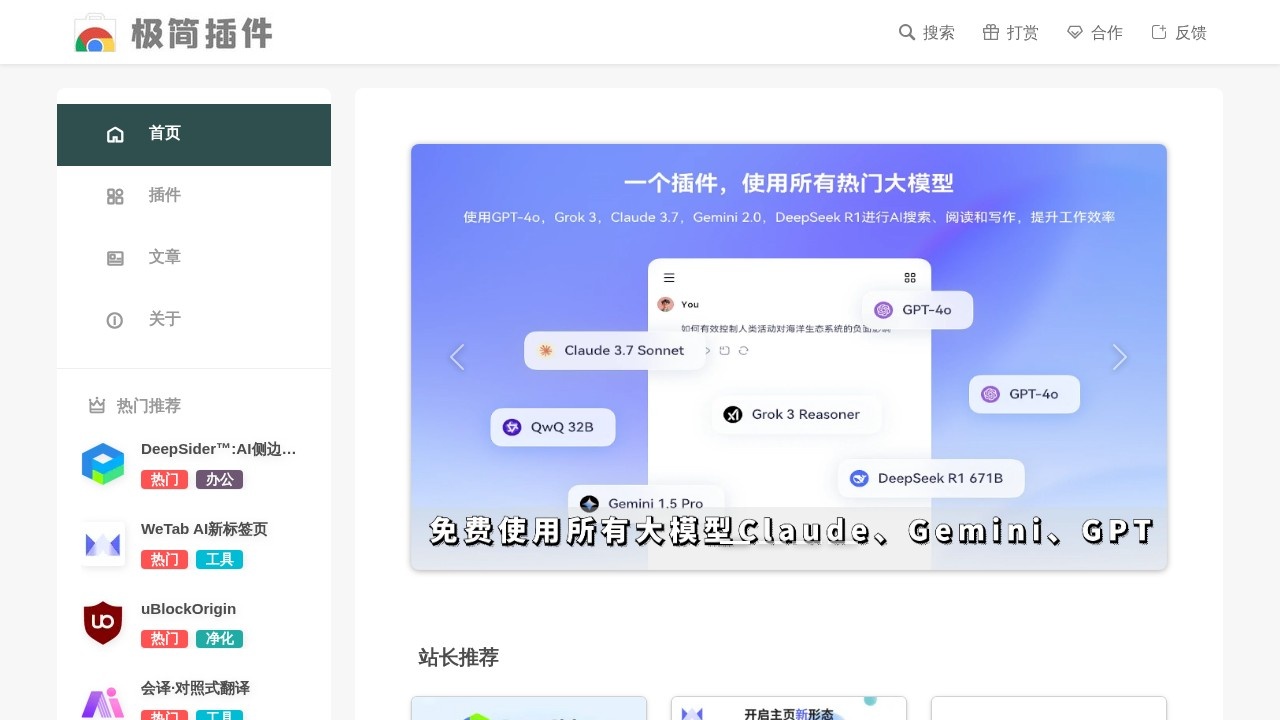The width and height of the screenshot is (1280, 720).
Task: Click the Gemini 1.5 Pro chip in banner
Action: (646, 503)
